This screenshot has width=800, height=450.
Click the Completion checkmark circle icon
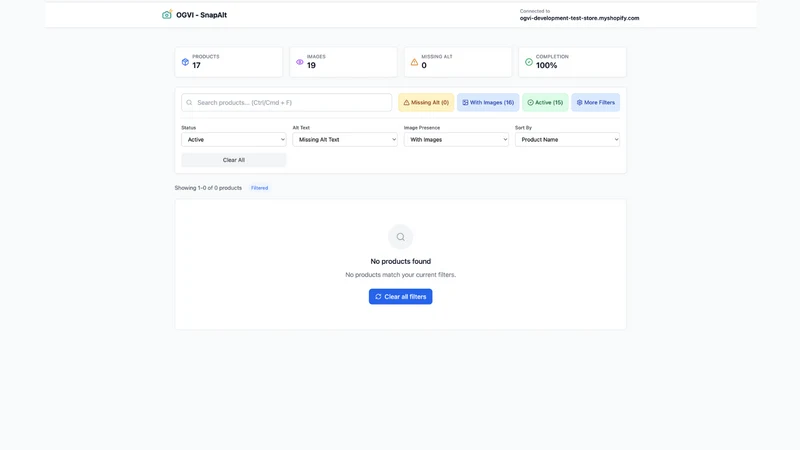click(529, 62)
